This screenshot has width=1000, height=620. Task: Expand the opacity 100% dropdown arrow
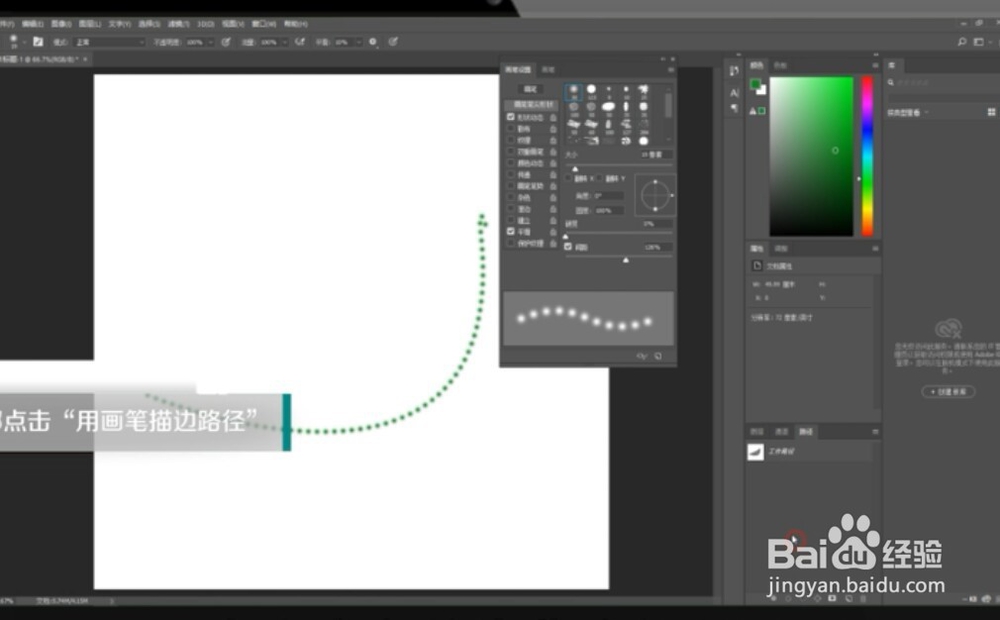210,42
